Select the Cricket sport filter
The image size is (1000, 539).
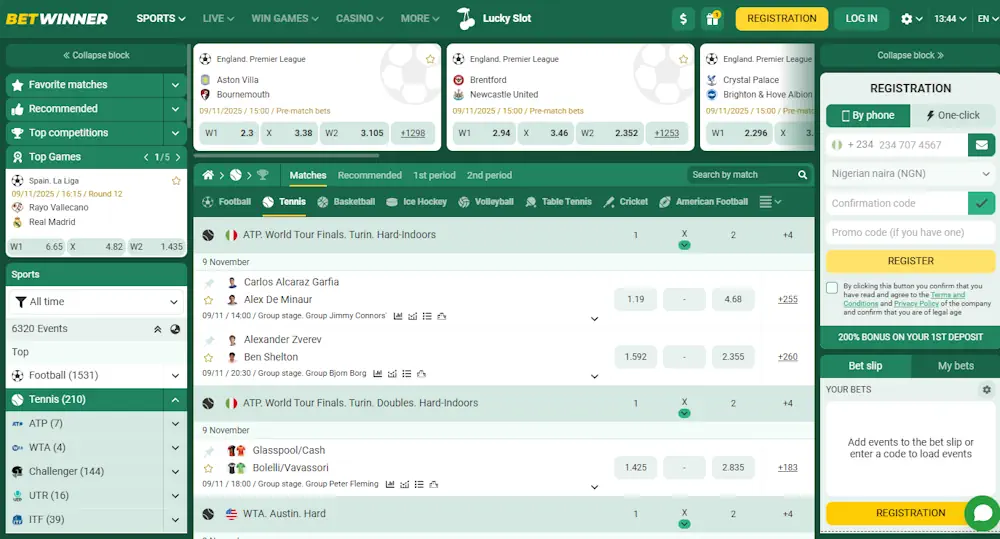point(626,202)
